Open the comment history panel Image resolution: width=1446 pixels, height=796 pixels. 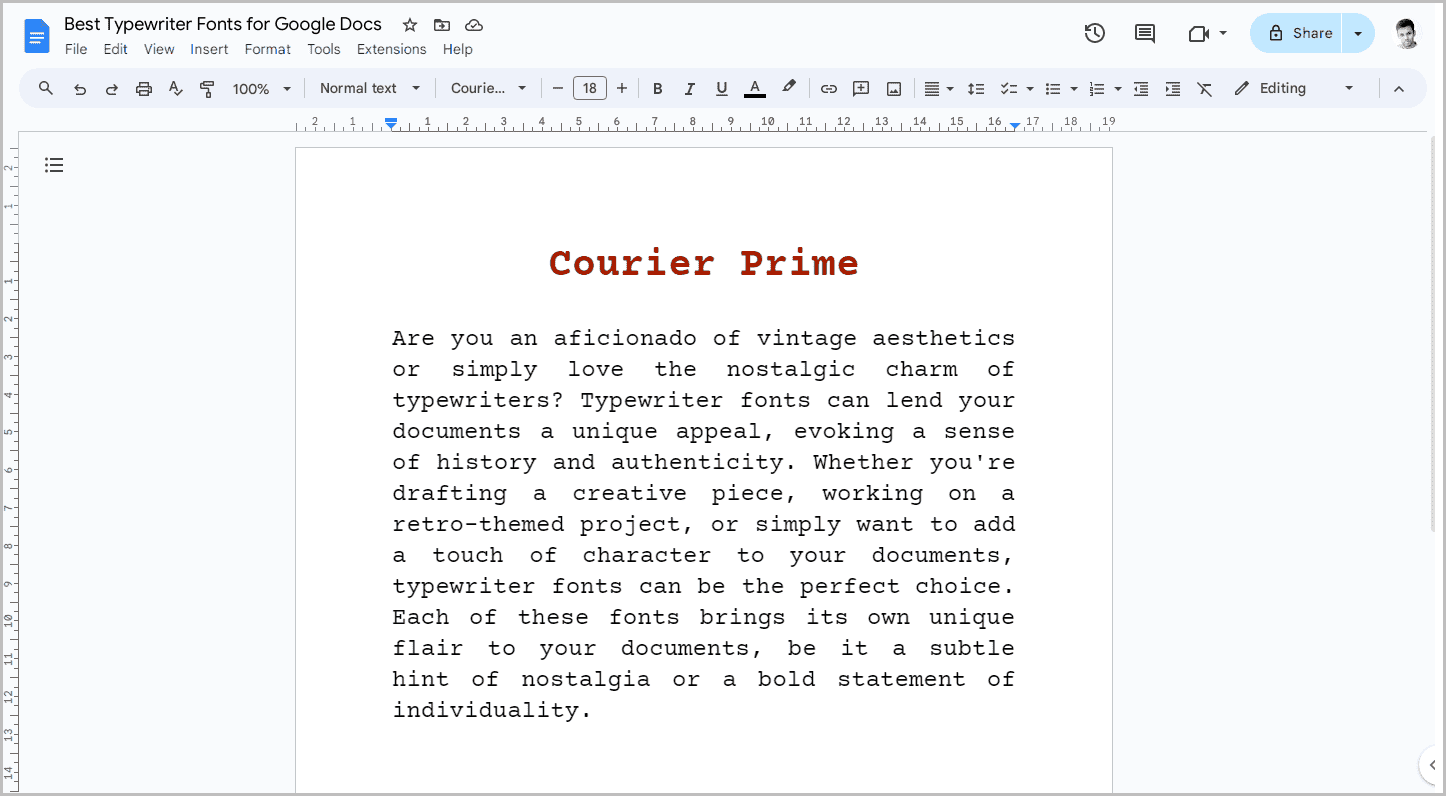(1145, 33)
